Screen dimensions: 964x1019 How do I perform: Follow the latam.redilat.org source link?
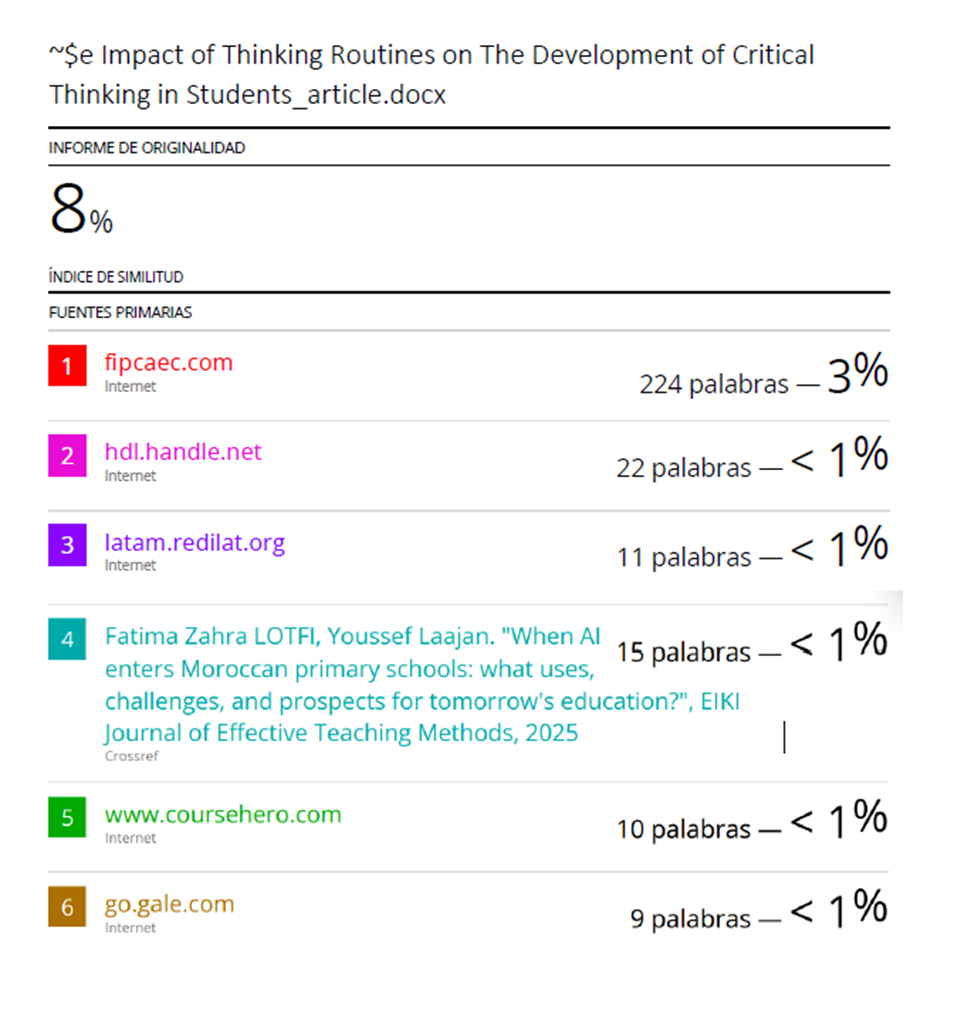pyautogui.click(x=194, y=543)
